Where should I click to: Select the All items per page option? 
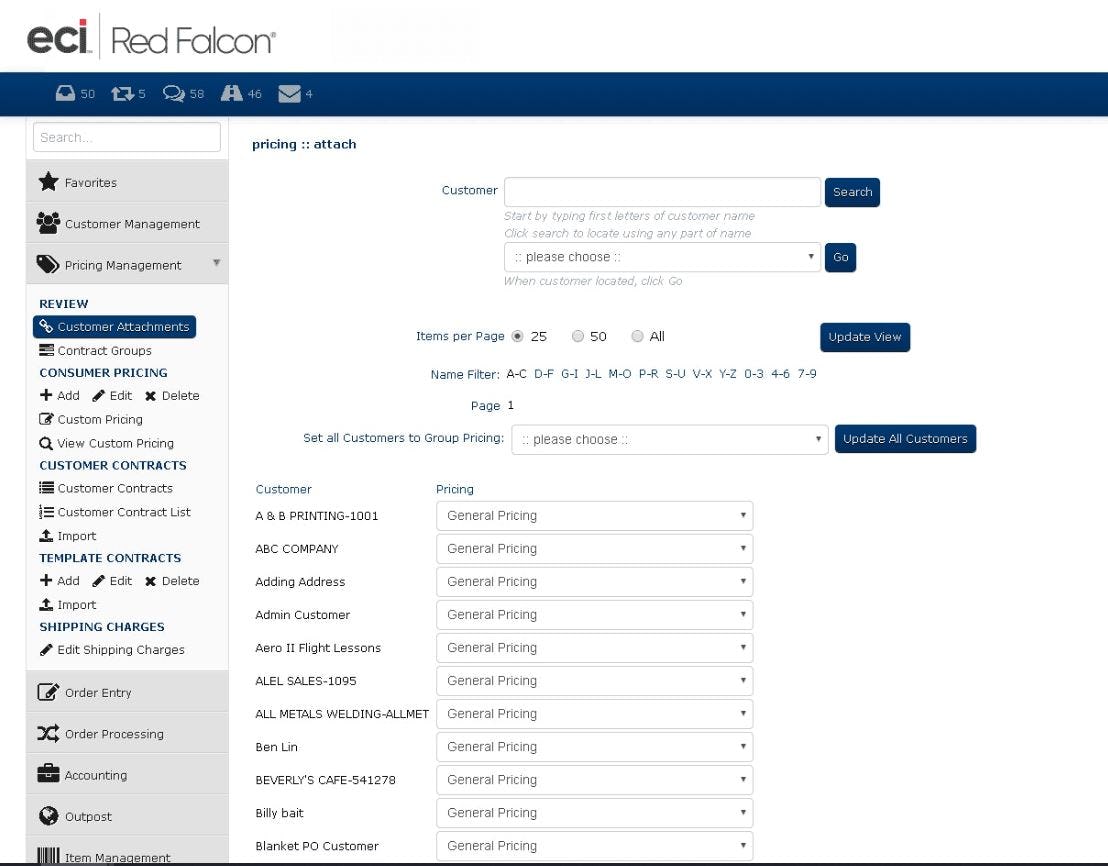(x=637, y=336)
